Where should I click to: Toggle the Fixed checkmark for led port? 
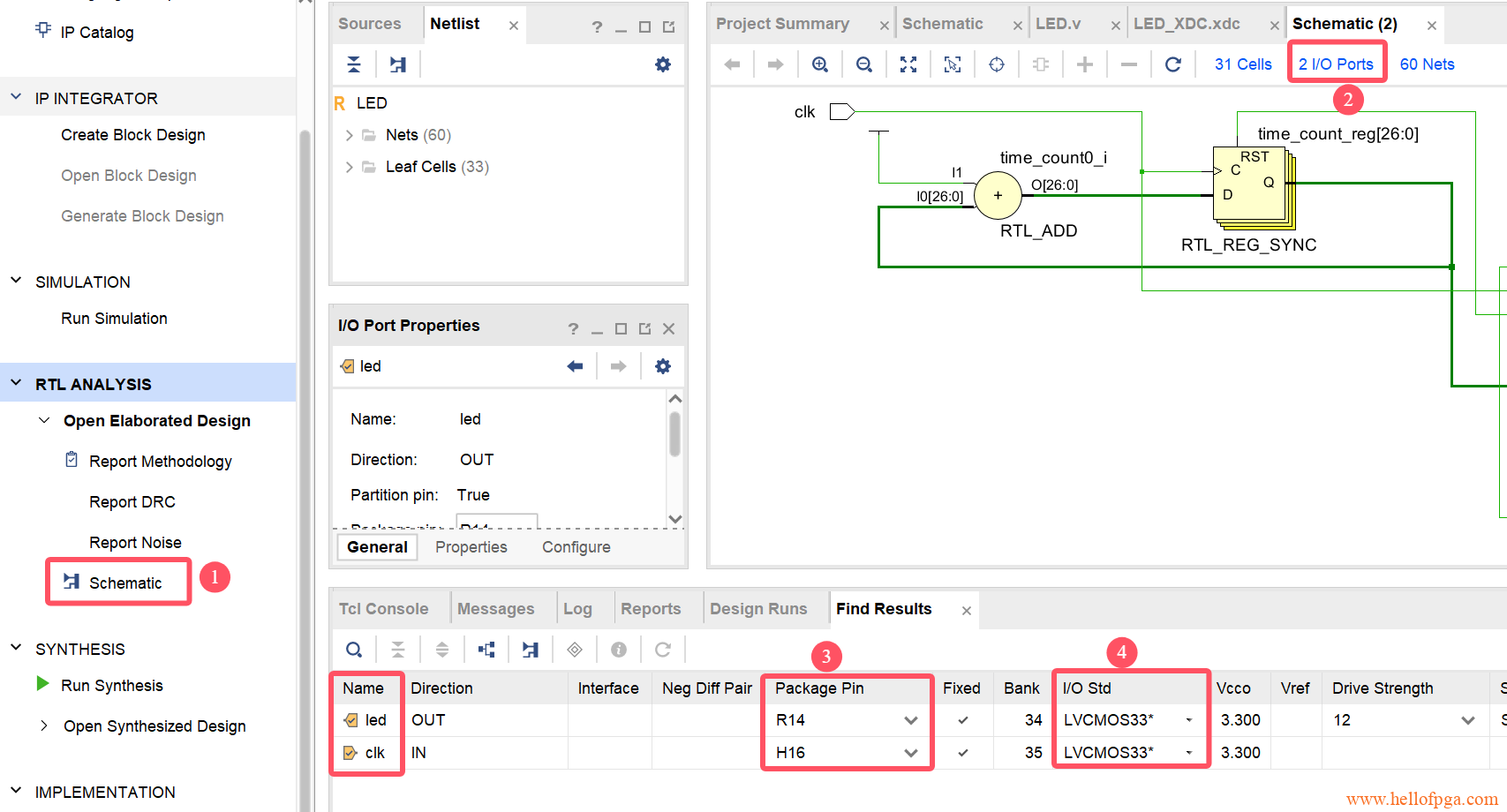point(962,720)
